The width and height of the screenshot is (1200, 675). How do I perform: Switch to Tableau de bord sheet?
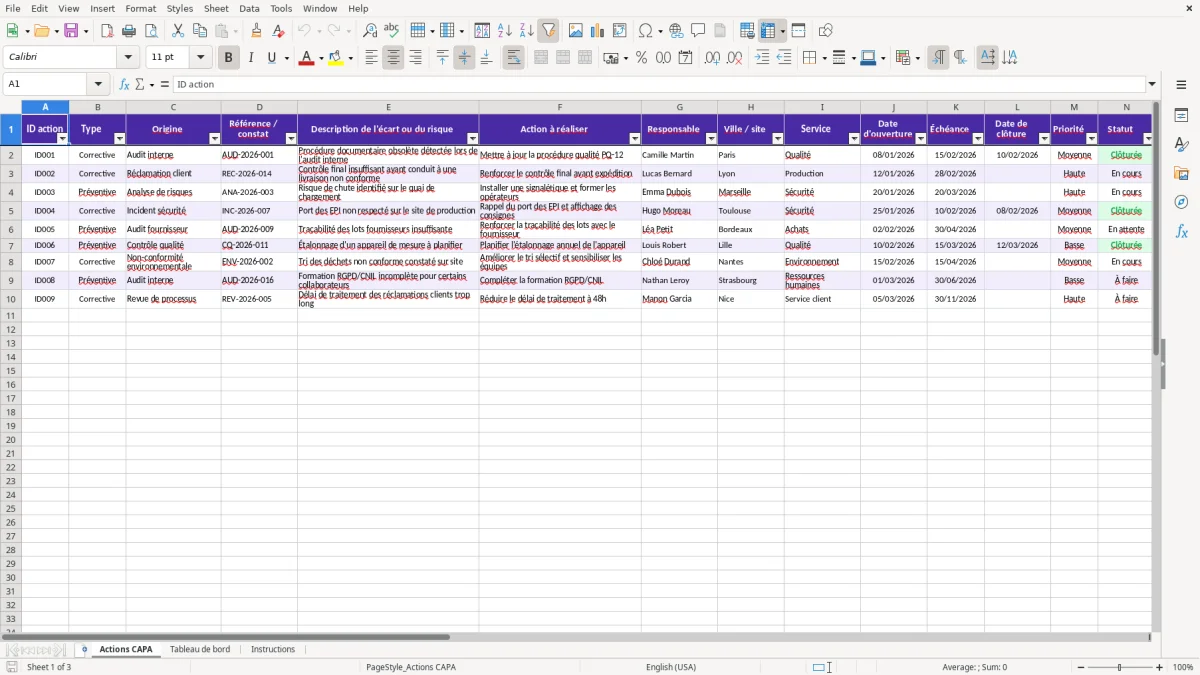pos(200,649)
